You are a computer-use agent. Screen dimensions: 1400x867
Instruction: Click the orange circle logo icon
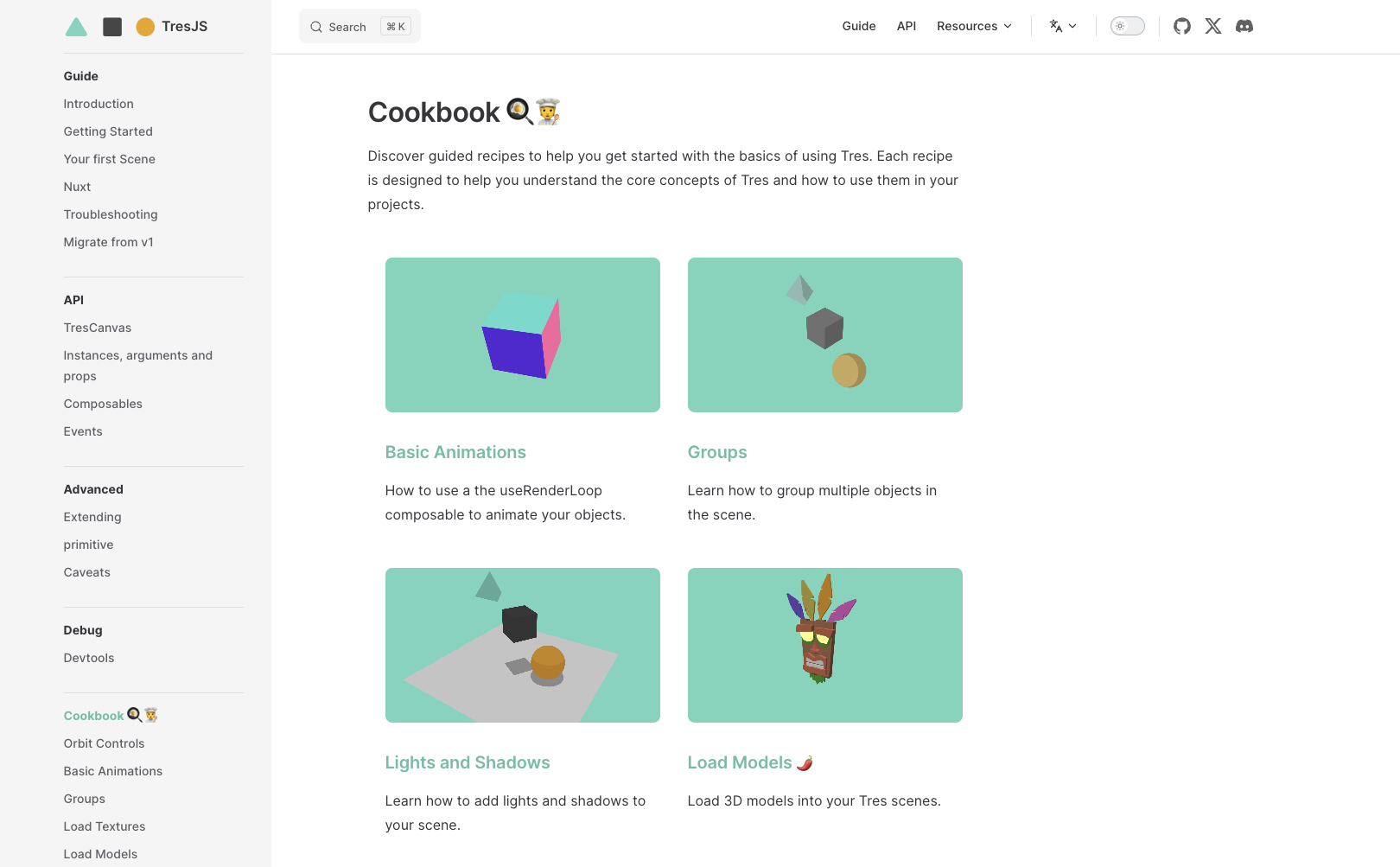(145, 27)
